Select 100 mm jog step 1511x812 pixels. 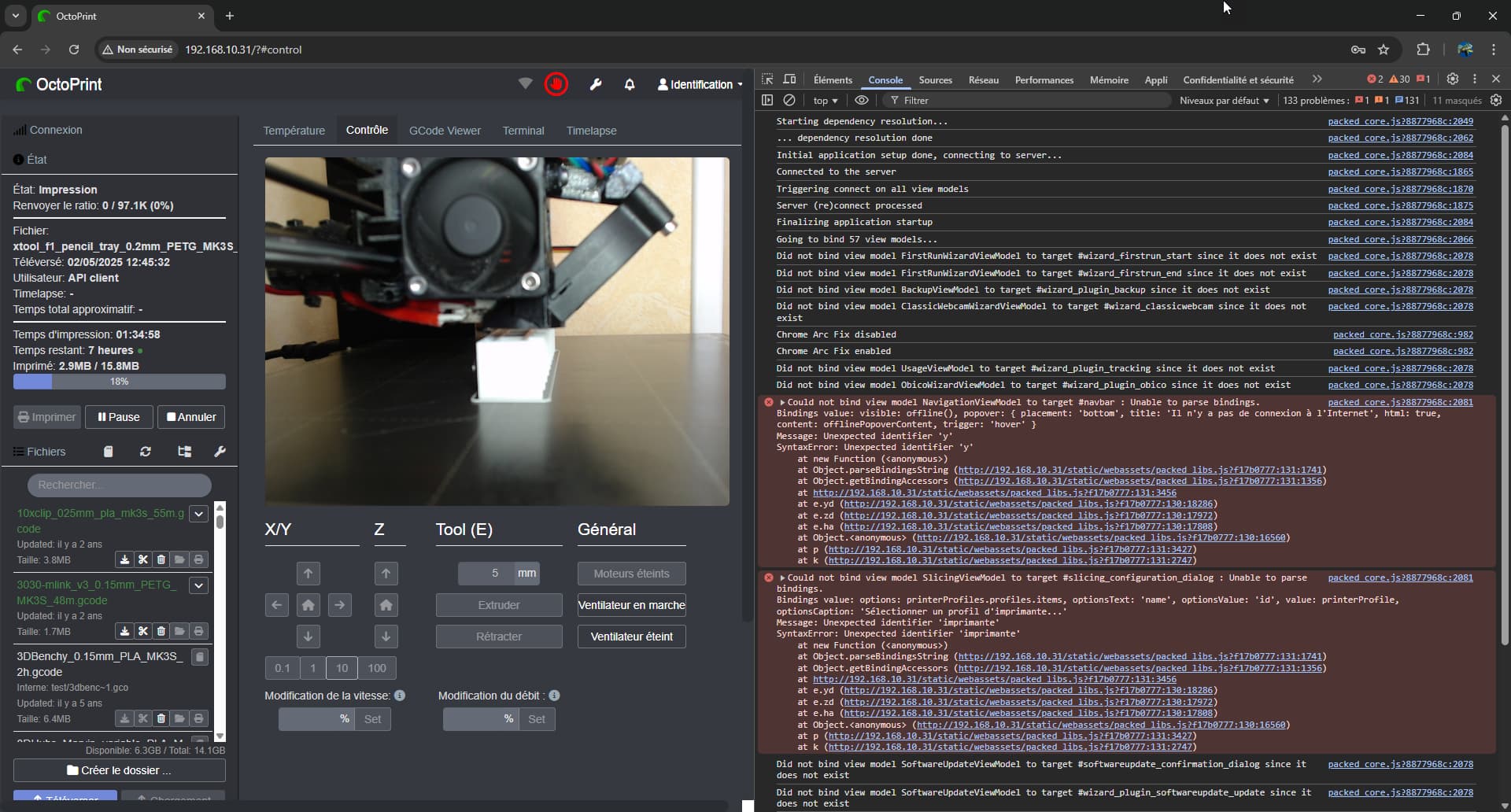(377, 668)
